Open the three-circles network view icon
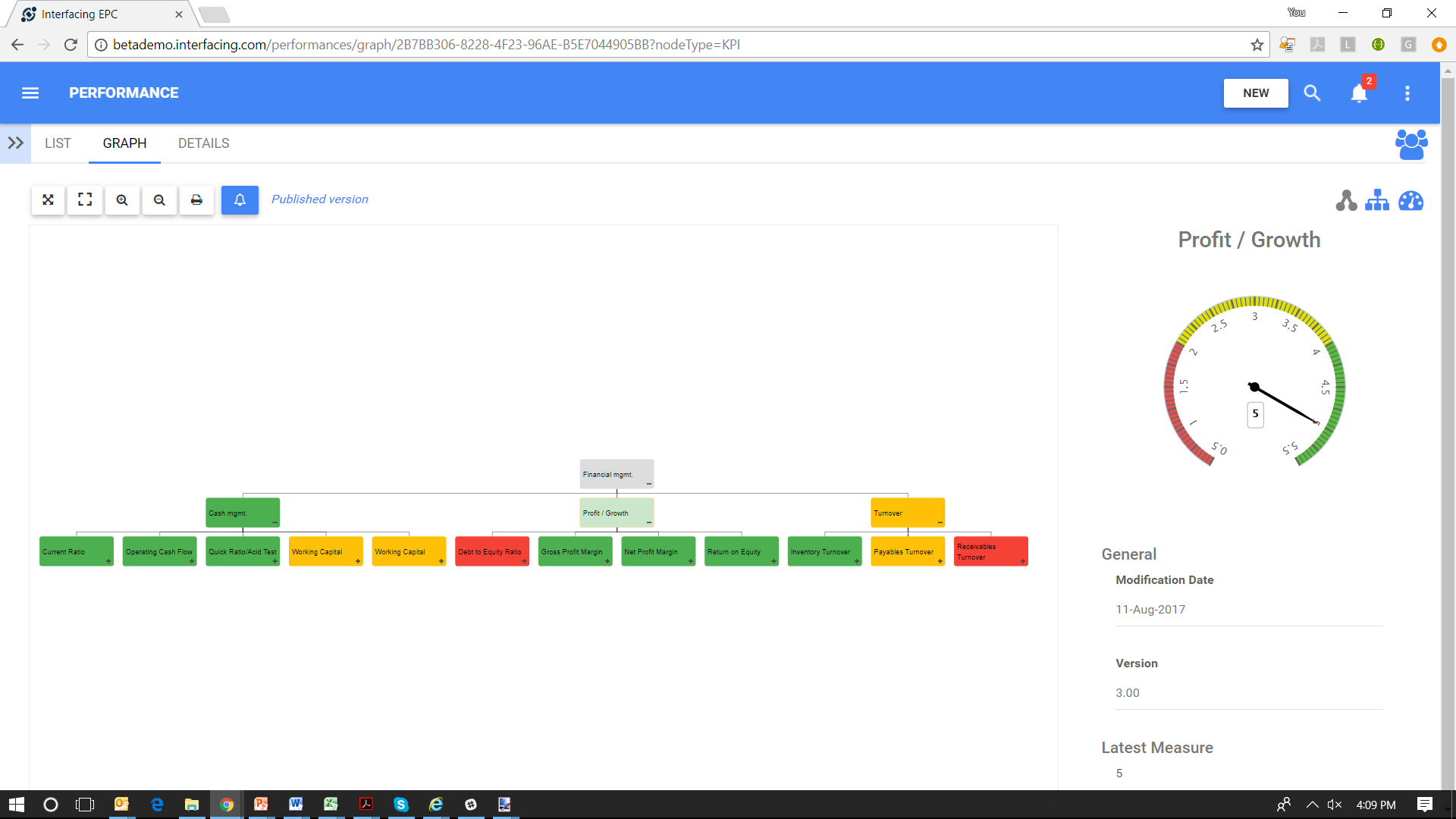Image resolution: width=1456 pixels, height=819 pixels. 1346,201
